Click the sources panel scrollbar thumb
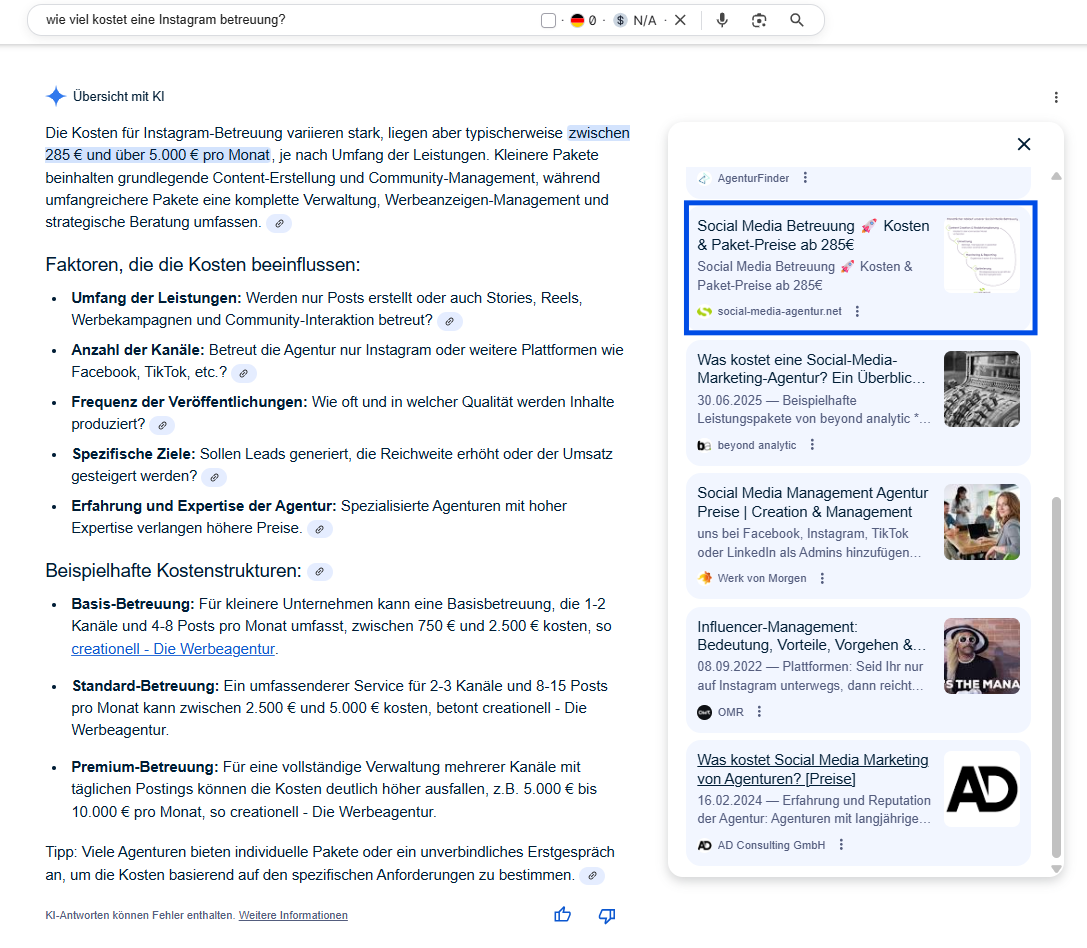This screenshot has width=1087, height=948. pyautogui.click(x=1056, y=677)
